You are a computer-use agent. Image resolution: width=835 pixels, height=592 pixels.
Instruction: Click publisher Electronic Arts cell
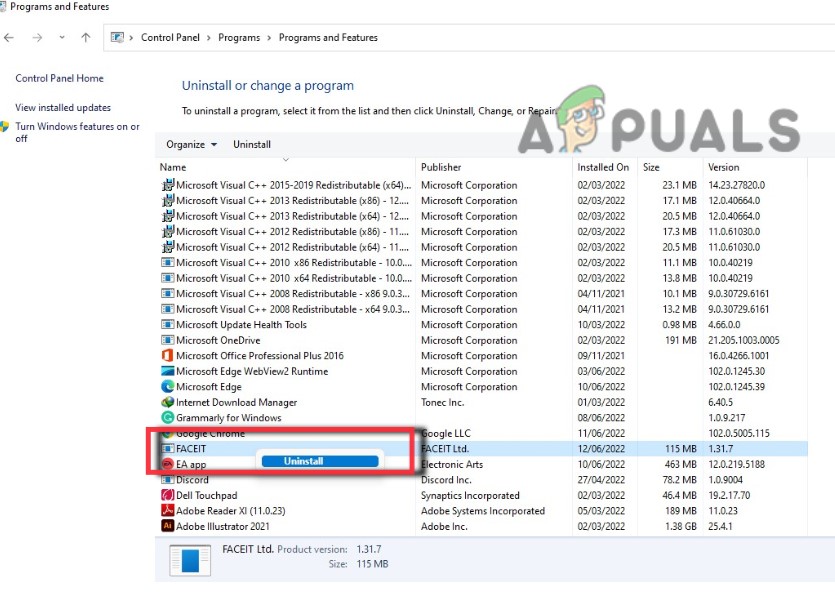tap(452, 464)
